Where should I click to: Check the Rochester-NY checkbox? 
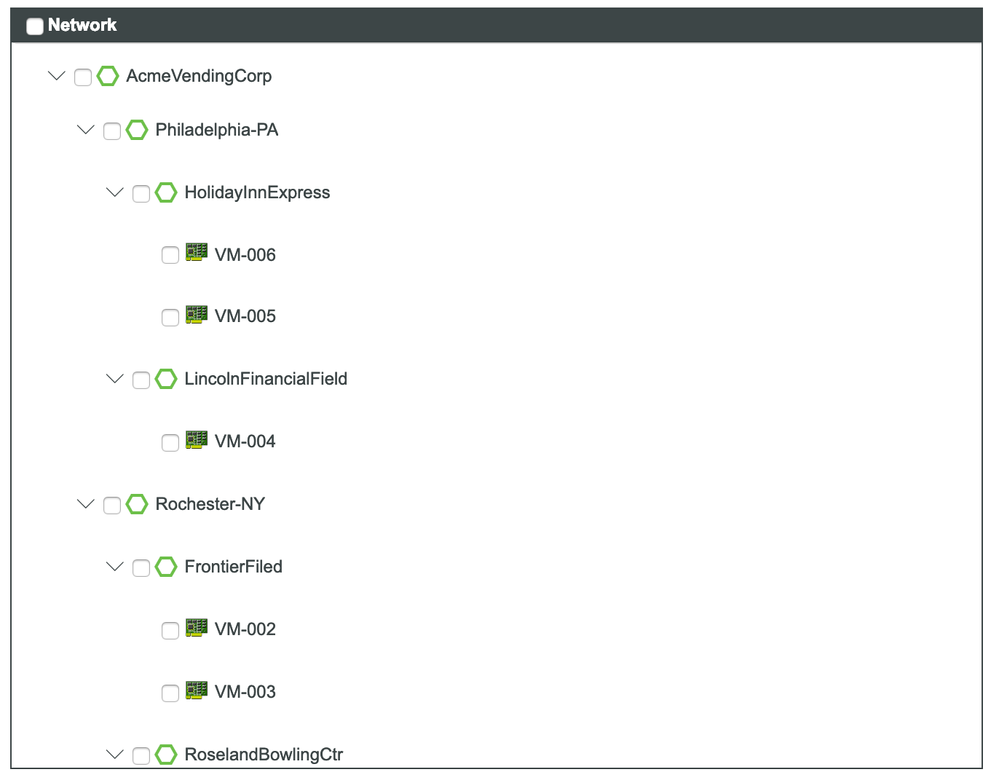pyautogui.click(x=111, y=505)
